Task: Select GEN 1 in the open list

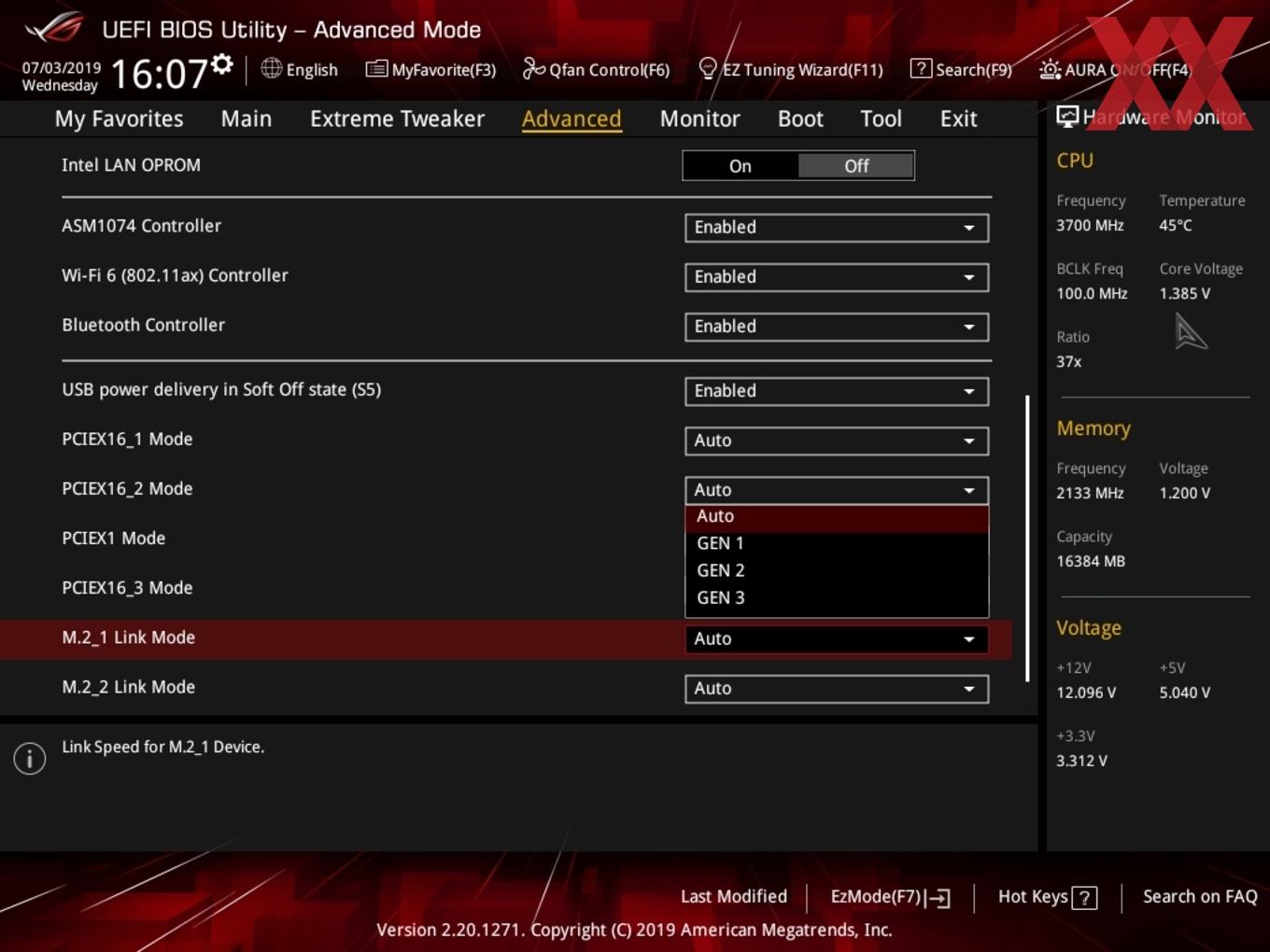Action: click(837, 543)
